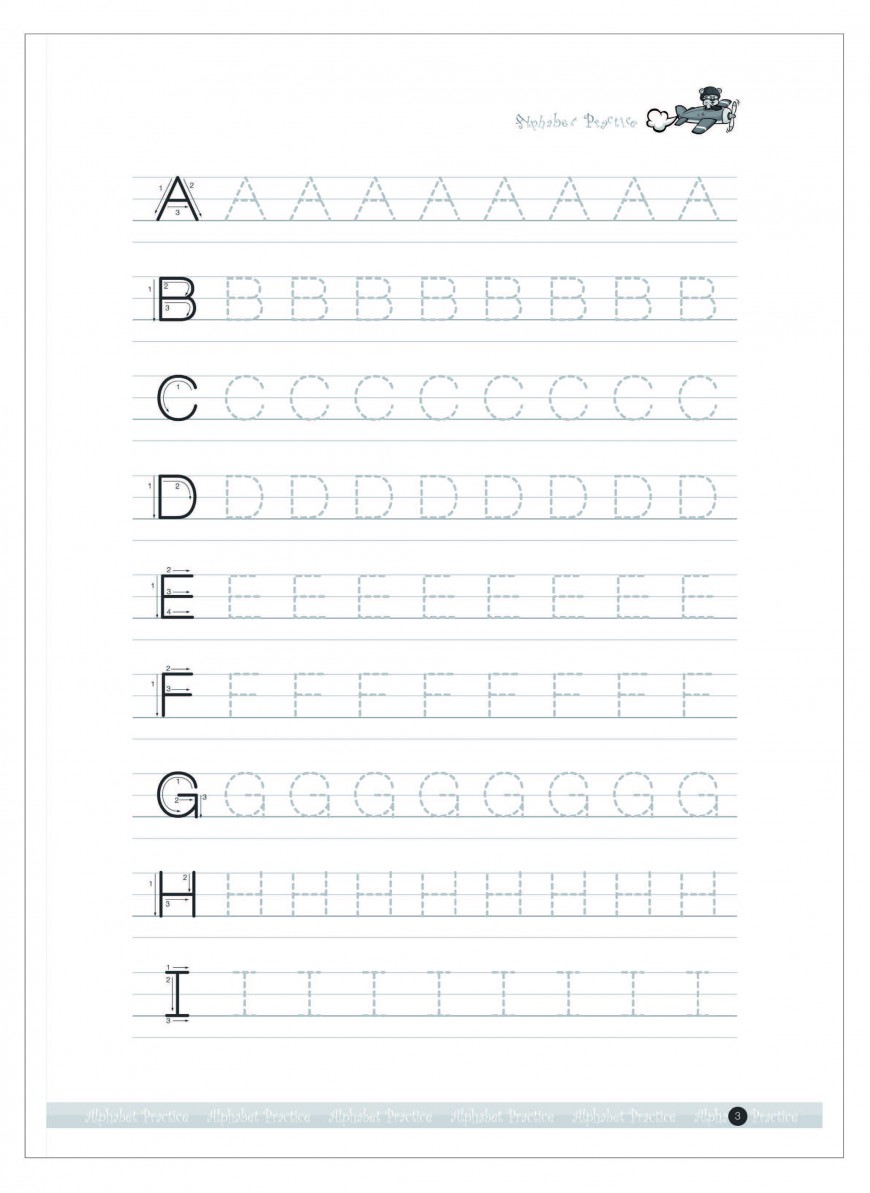This screenshot has width=870, height=1193.
Task: Pick the last dashed letter D in row
Action: (698, 497)
